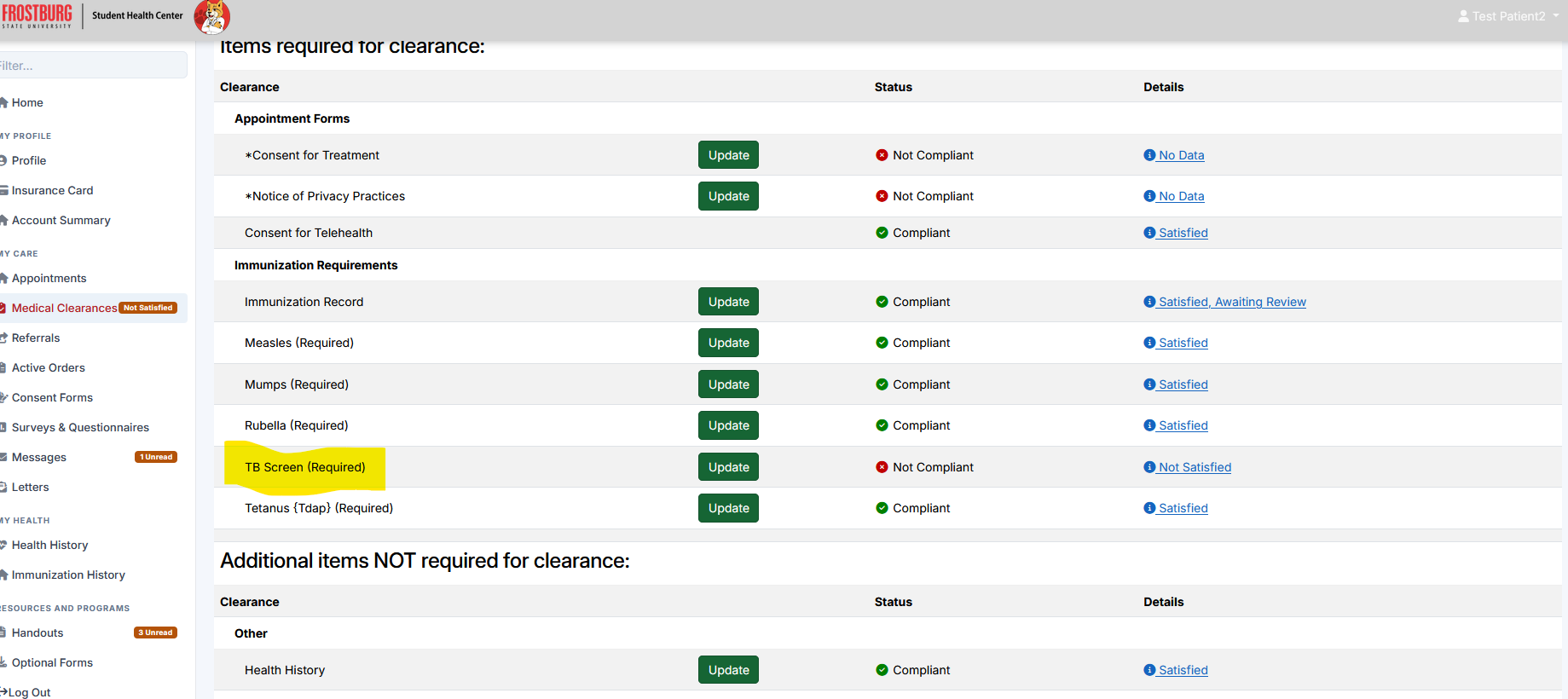Click the info icon beside Not Satisfied

pos(1149,467)
